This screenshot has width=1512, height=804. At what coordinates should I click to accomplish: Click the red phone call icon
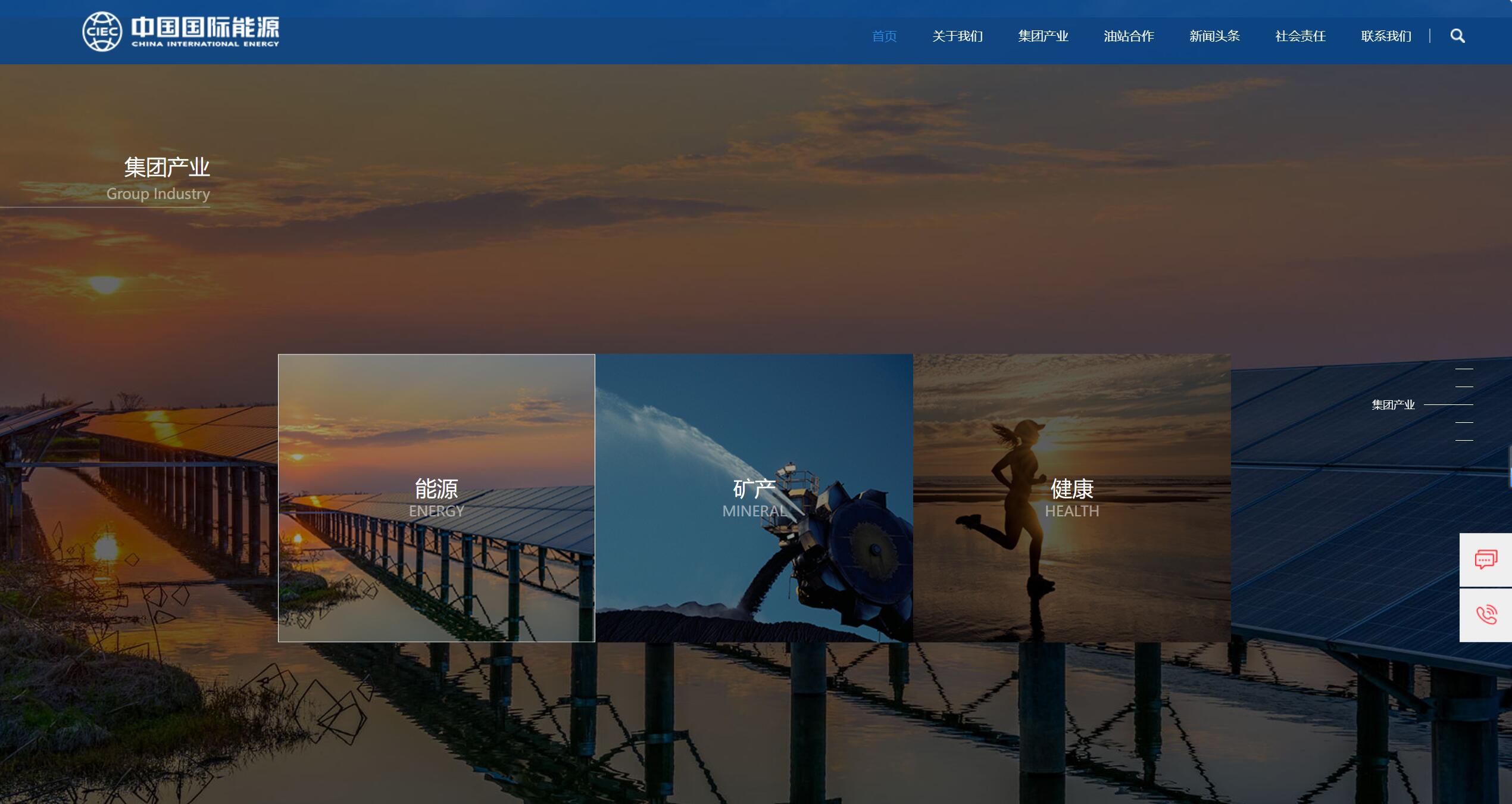tap(1486, 615)
